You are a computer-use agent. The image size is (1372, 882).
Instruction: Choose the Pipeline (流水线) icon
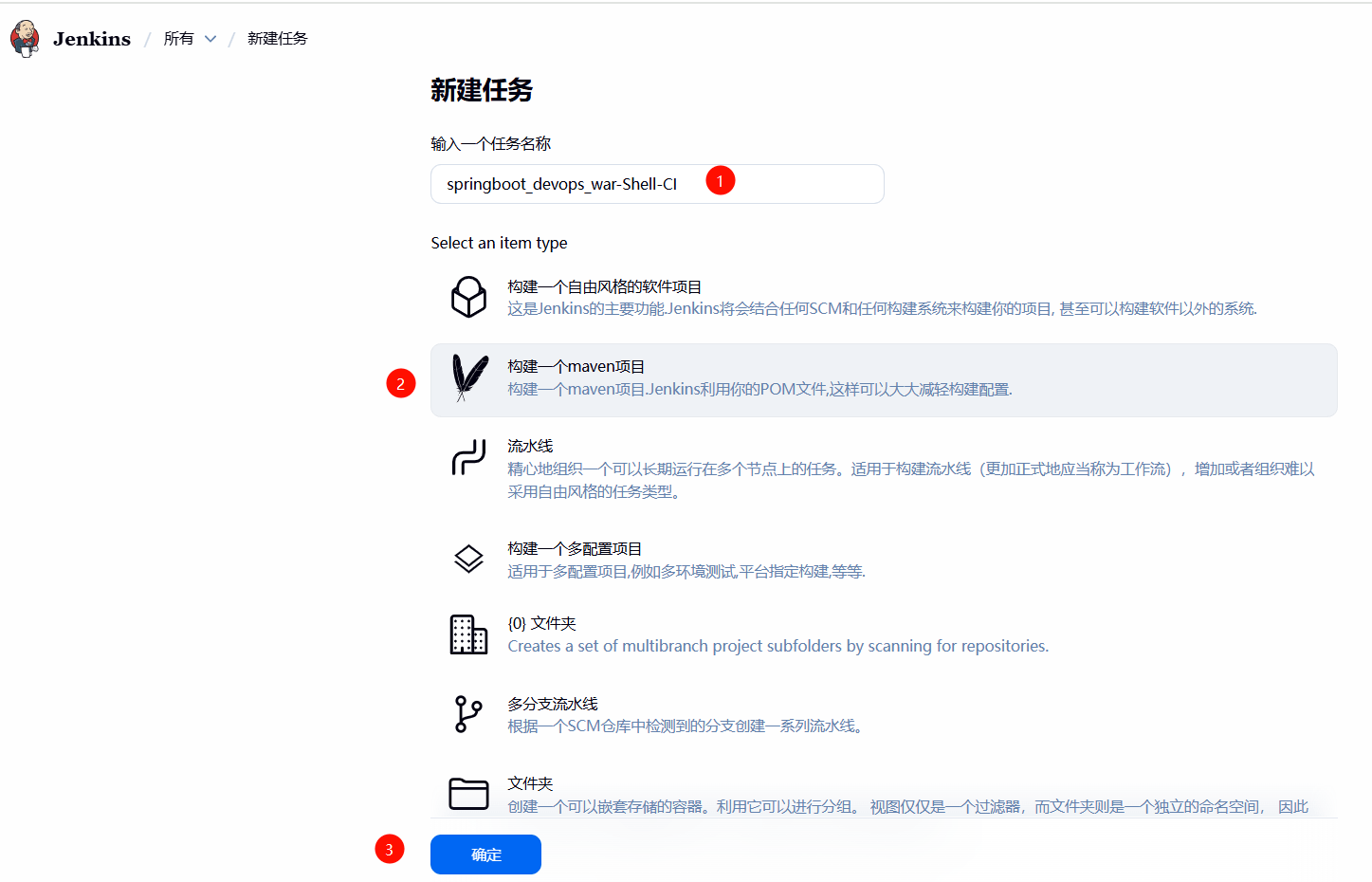pyautogui.click(x=468, y=457)
